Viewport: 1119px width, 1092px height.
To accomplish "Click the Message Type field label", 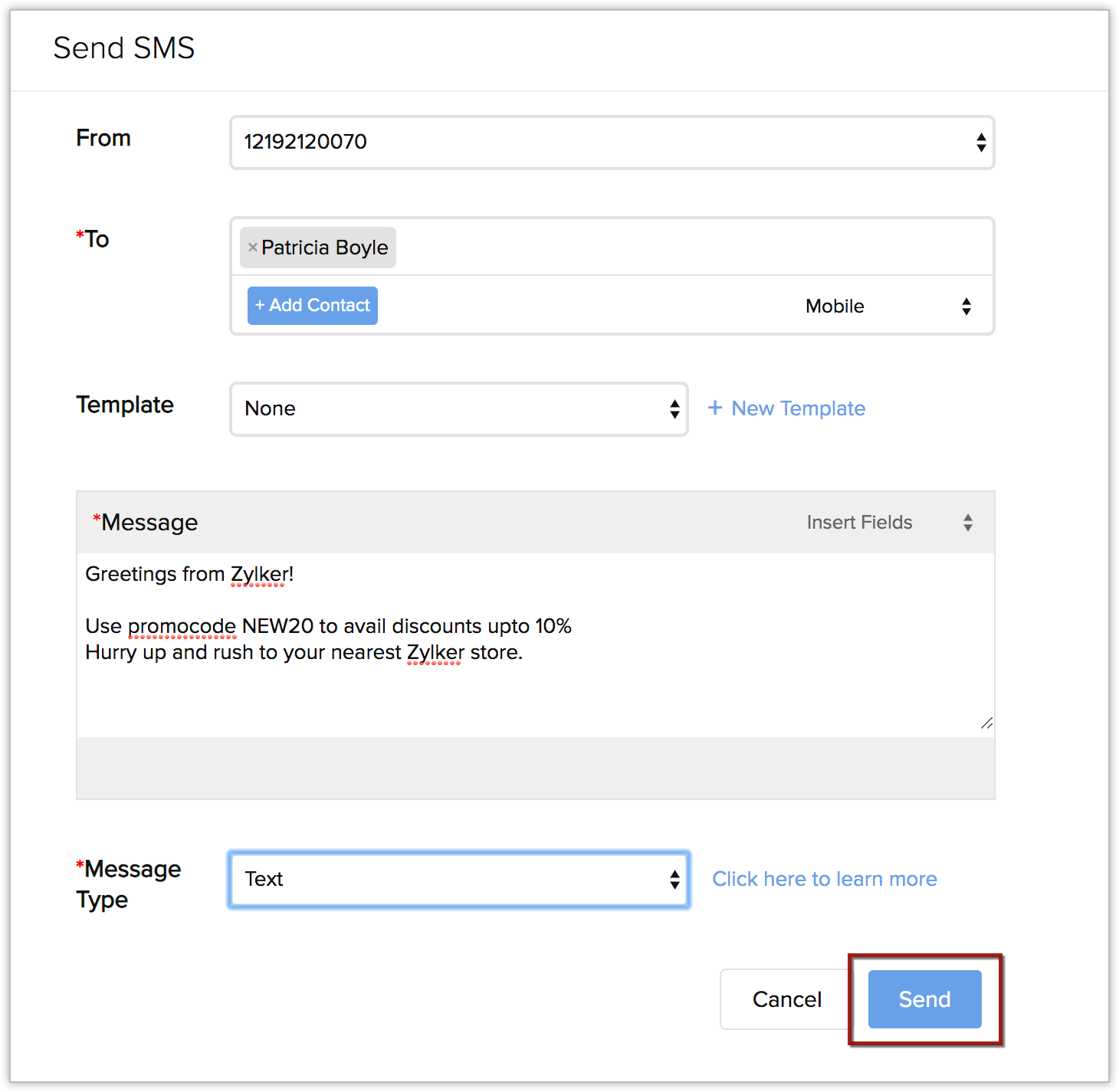I will (129, 884).
